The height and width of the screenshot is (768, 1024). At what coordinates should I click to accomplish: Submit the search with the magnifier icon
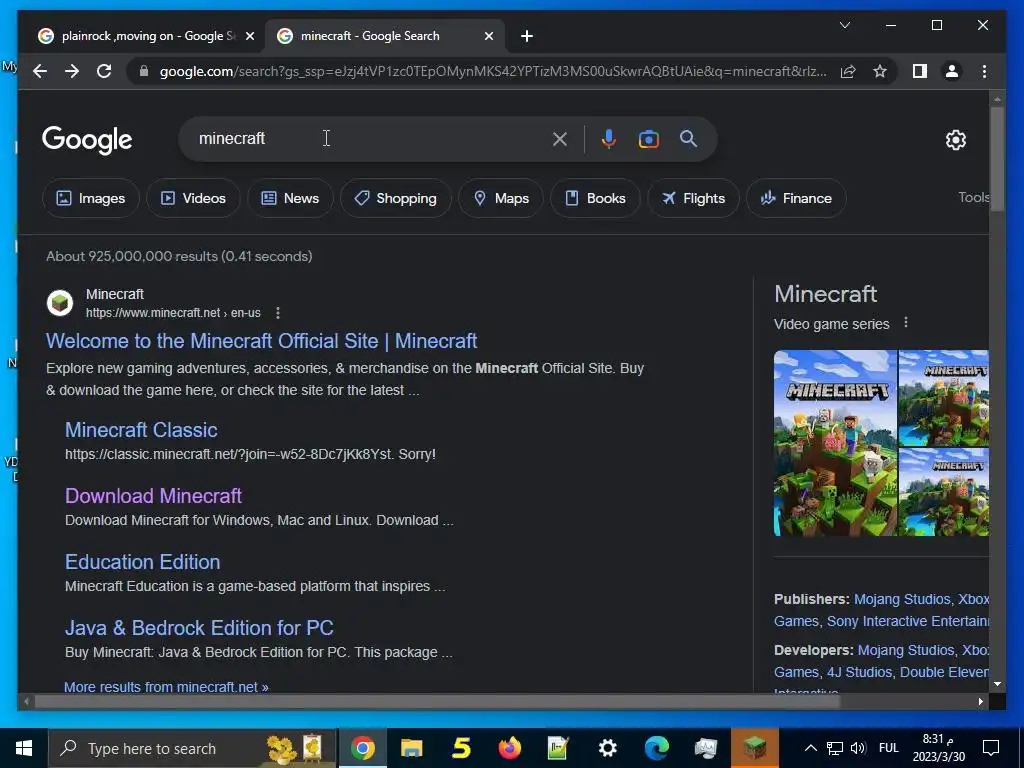coord(688,138)
